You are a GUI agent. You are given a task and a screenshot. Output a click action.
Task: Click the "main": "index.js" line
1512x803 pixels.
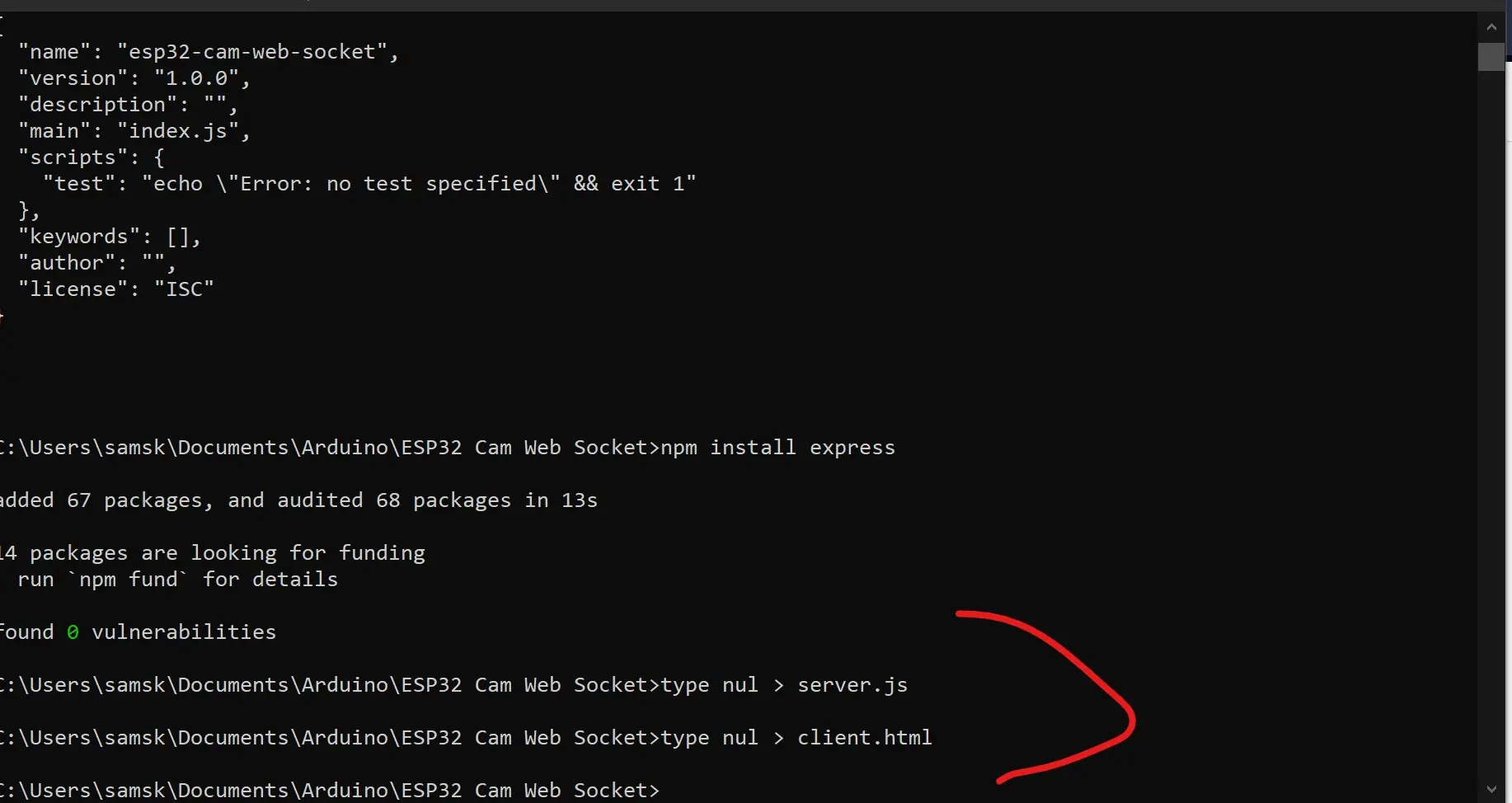click(134, 131)
